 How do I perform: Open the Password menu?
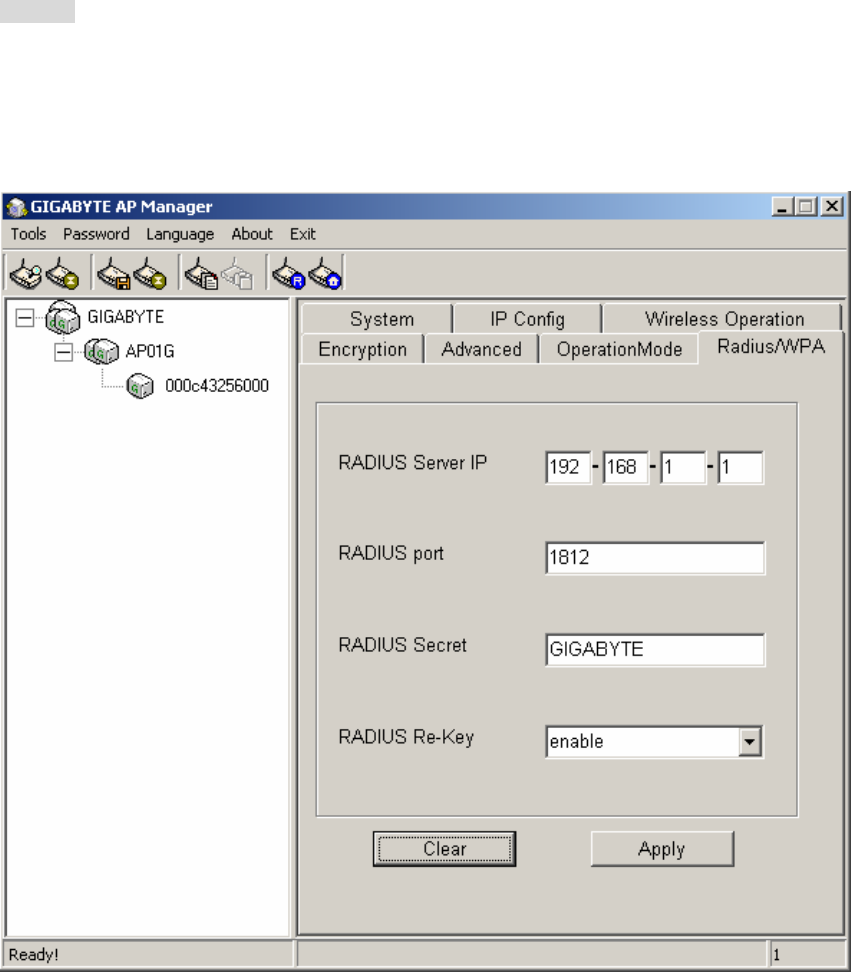[96, 234]
